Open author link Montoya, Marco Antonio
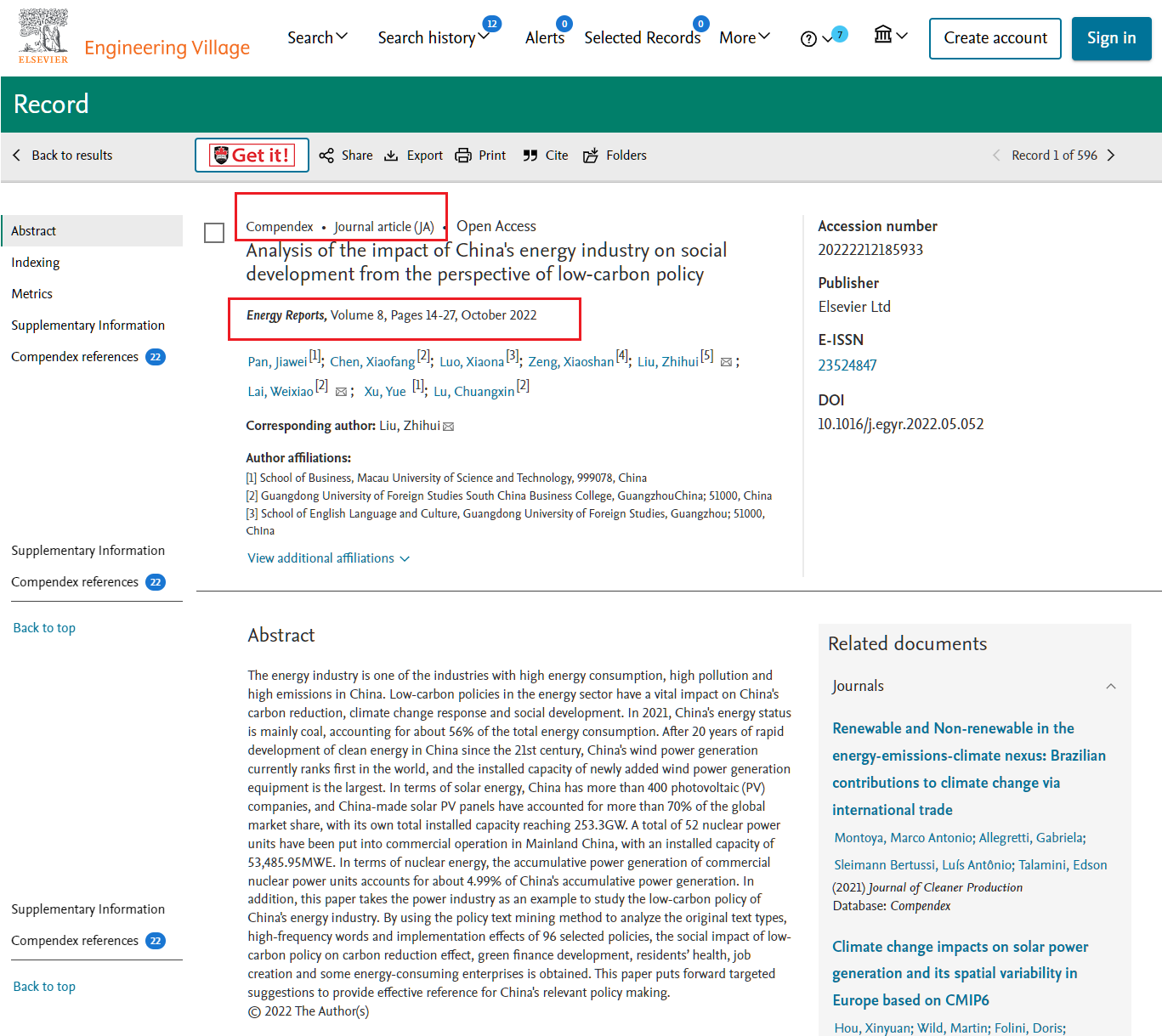The height and width of the screenshot is (1036, 1162). pos(903,838)
